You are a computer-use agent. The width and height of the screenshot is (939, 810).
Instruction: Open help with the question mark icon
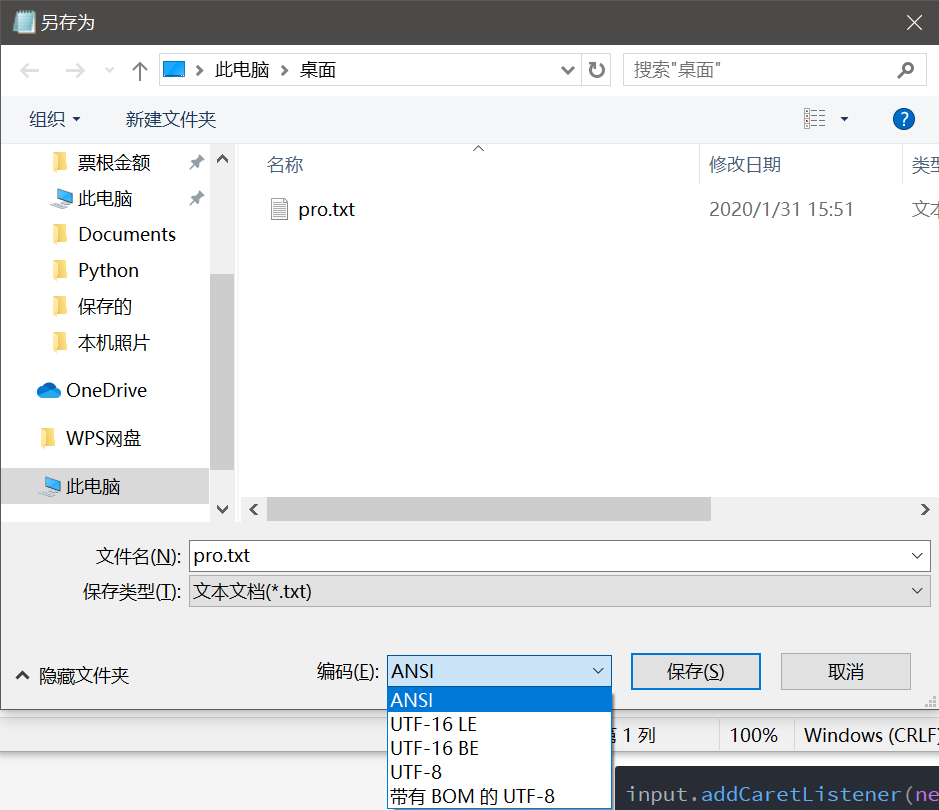903,119
